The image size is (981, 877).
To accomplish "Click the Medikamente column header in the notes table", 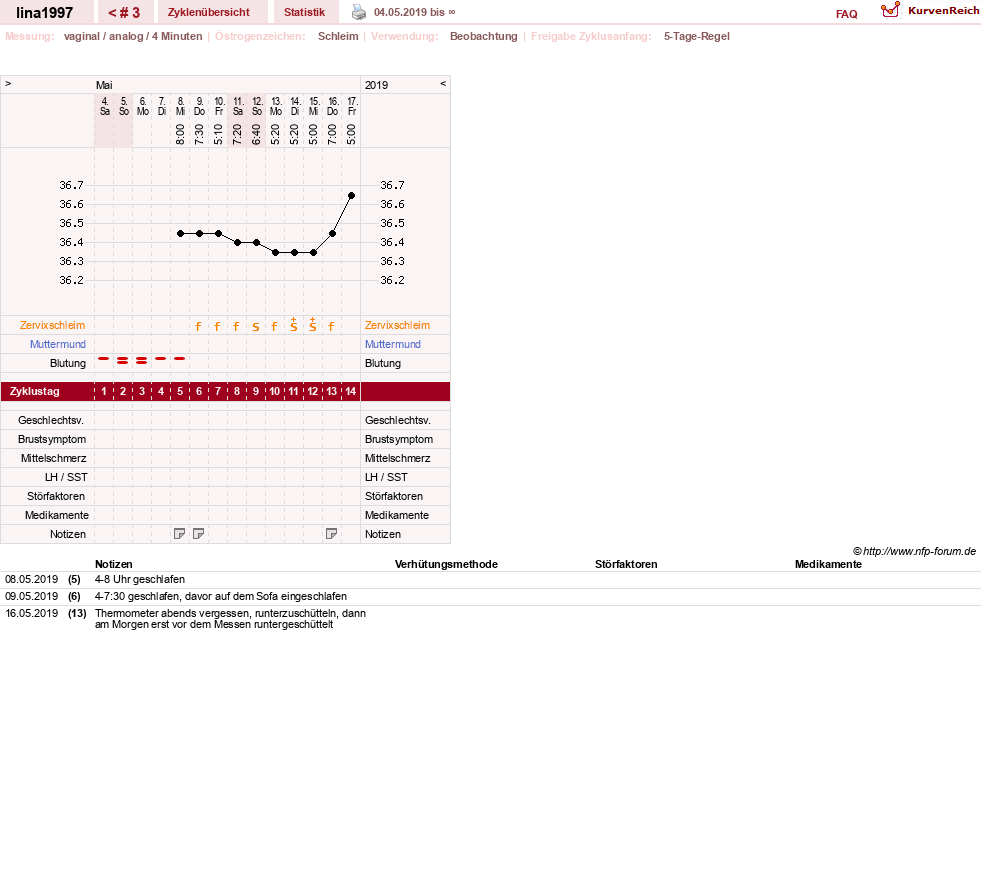I will [828, 564].
